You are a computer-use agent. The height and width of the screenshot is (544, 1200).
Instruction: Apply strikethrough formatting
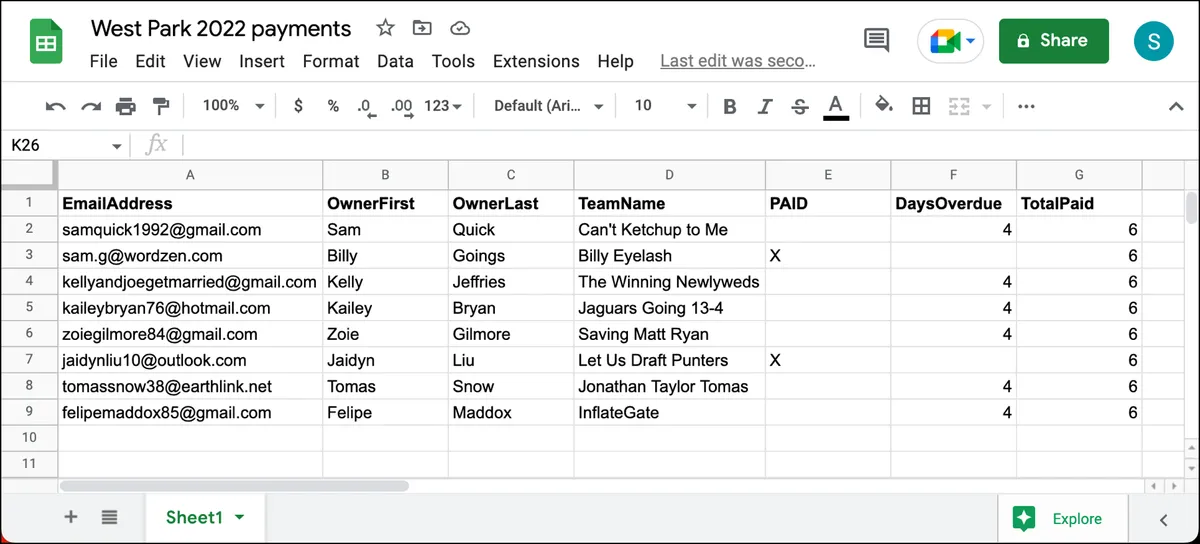point(800,106)
